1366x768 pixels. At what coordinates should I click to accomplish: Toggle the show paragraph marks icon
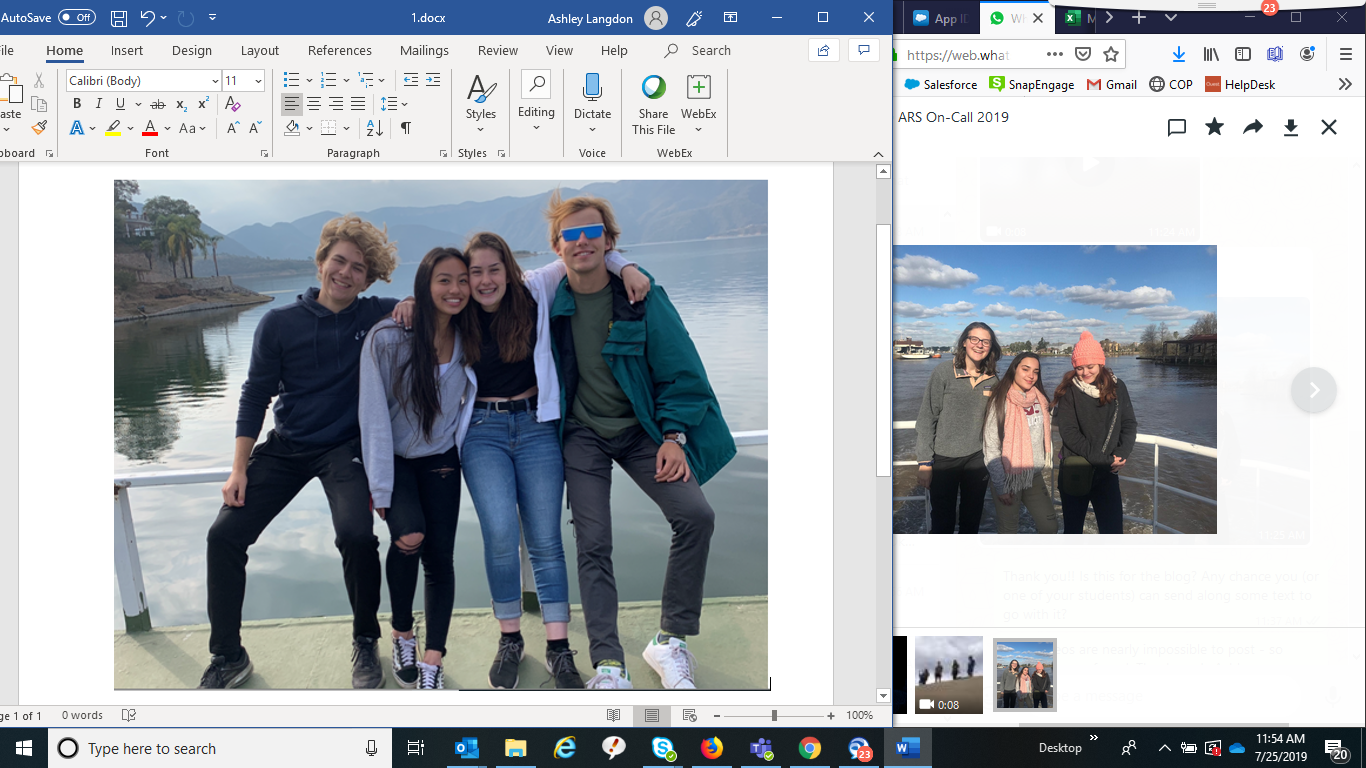point(405,128)
